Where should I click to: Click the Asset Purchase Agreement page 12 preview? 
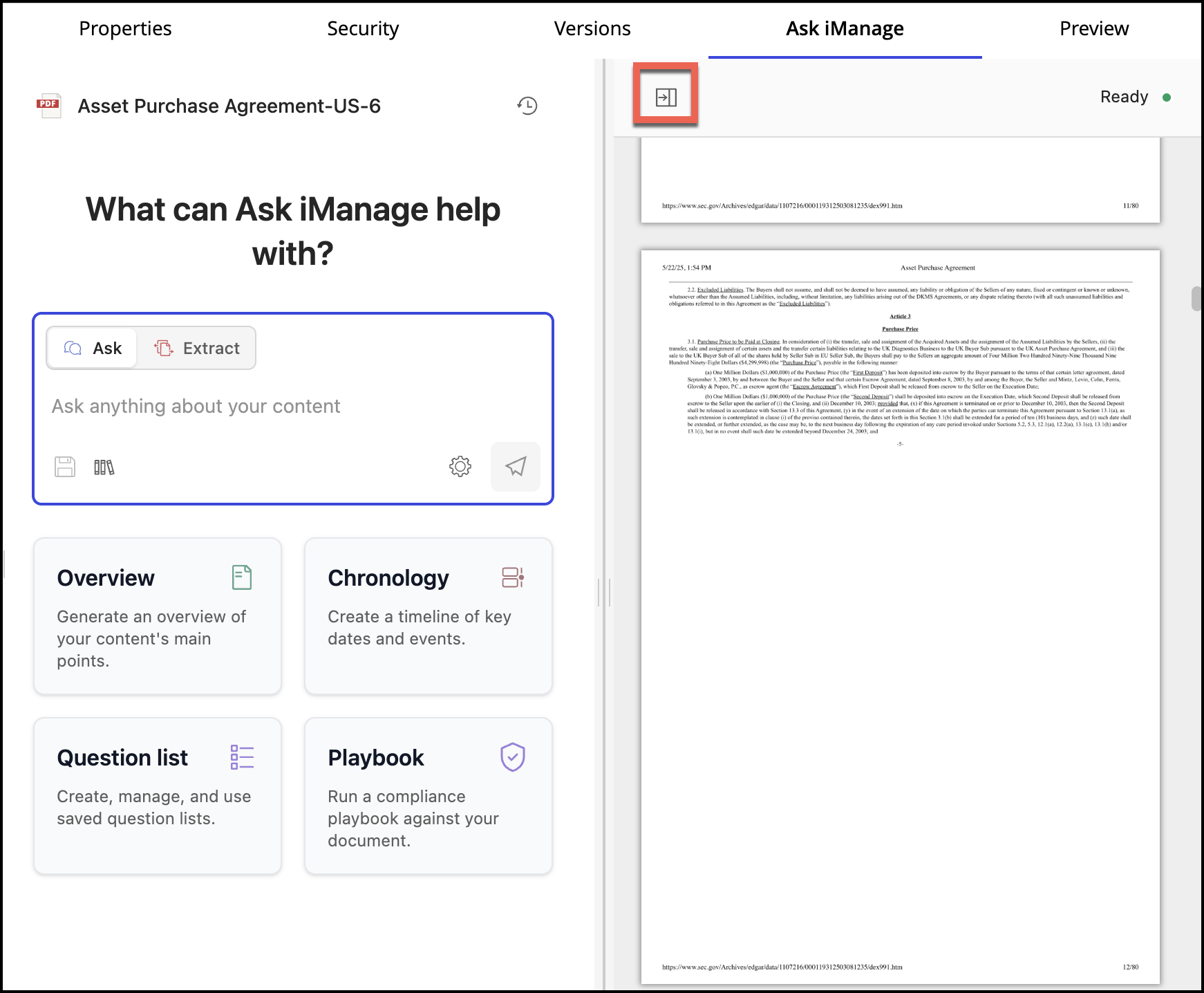900,617
